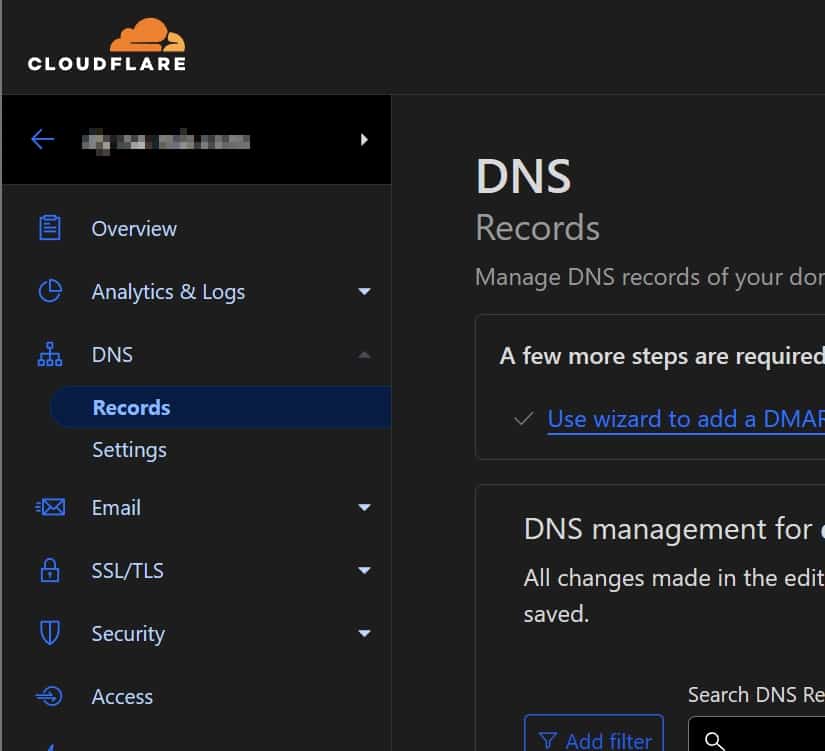
Task: Click the Add filter button
Action: click(x=593, y=738)
